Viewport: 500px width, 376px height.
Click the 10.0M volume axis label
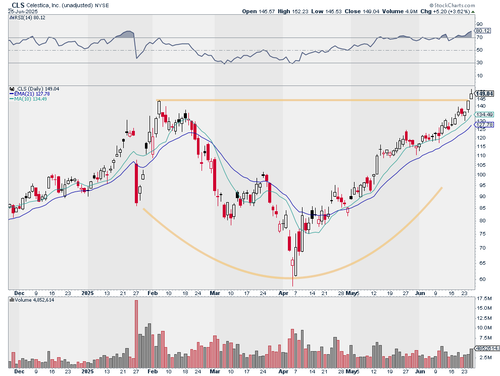[x=484, y=328]
